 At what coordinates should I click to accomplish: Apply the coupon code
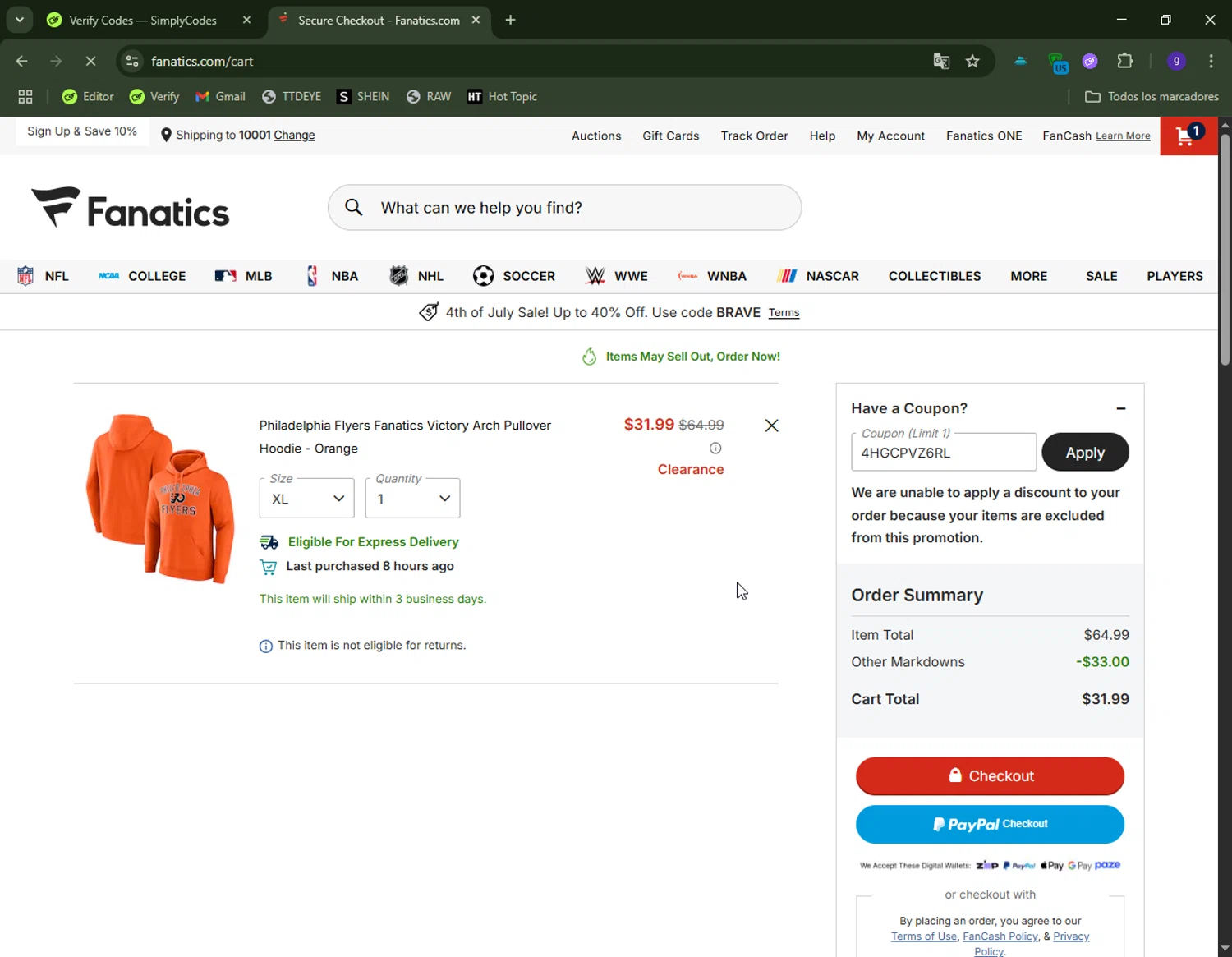click(x=1085, y=452)
